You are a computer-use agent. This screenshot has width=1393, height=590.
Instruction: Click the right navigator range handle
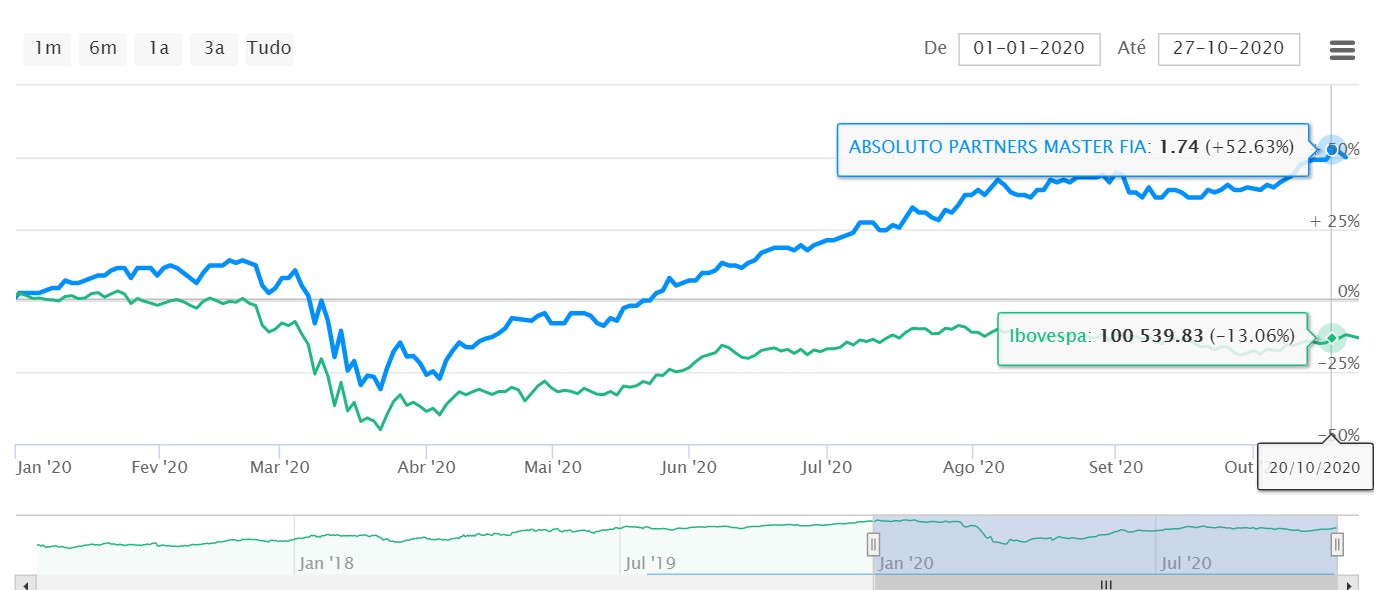pyautogui.click(x=1337, y=544)
